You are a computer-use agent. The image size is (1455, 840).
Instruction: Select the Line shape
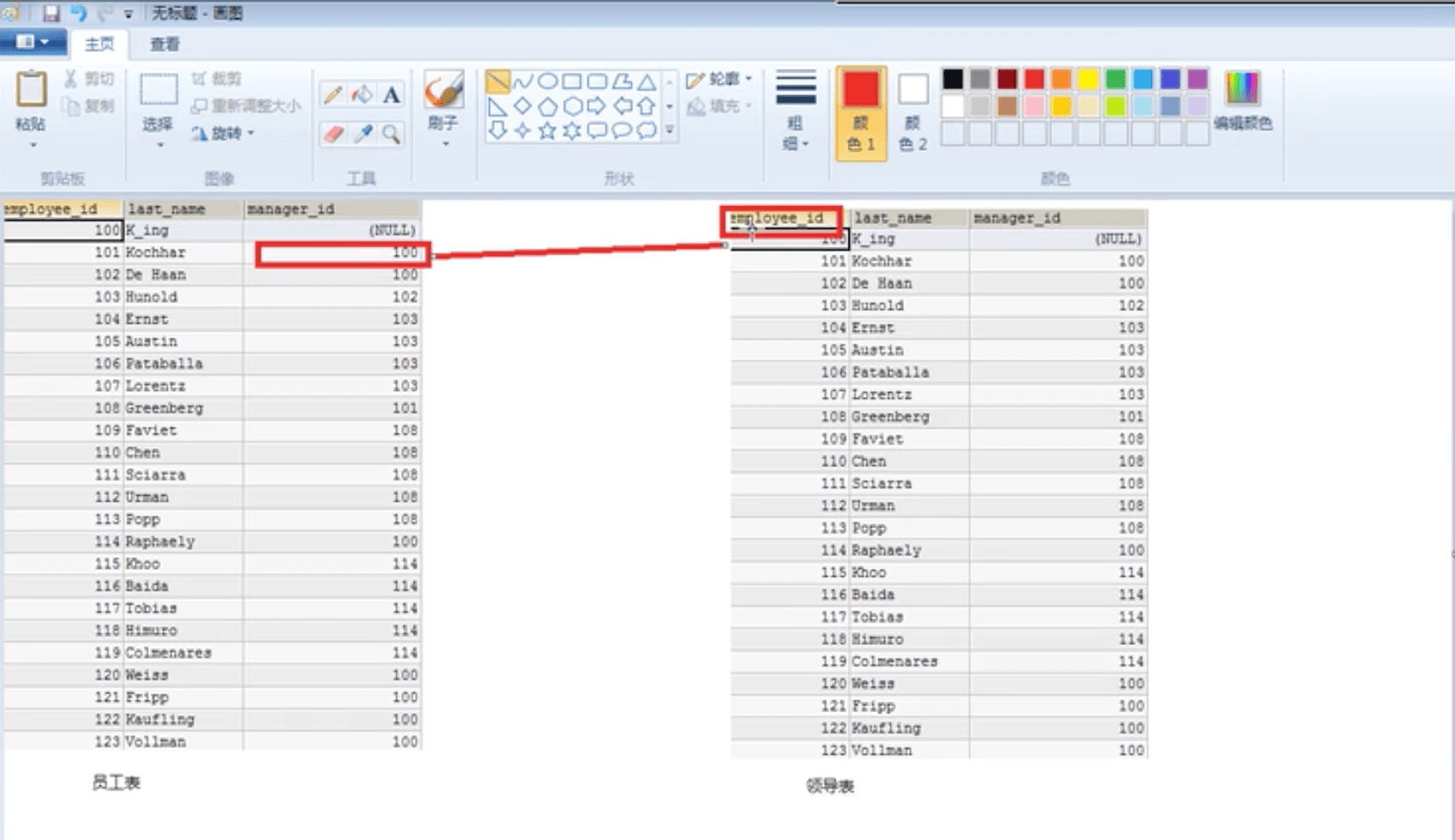(497, 82)
